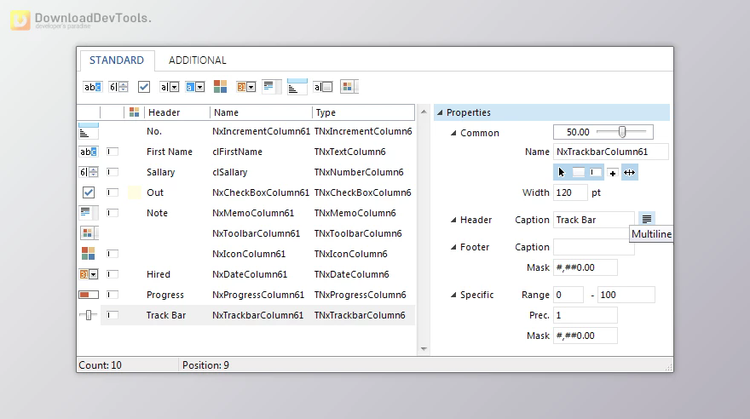This screenshot has height=419, width=750.
Task: Collapse the Header group
Action: point(453,220)
